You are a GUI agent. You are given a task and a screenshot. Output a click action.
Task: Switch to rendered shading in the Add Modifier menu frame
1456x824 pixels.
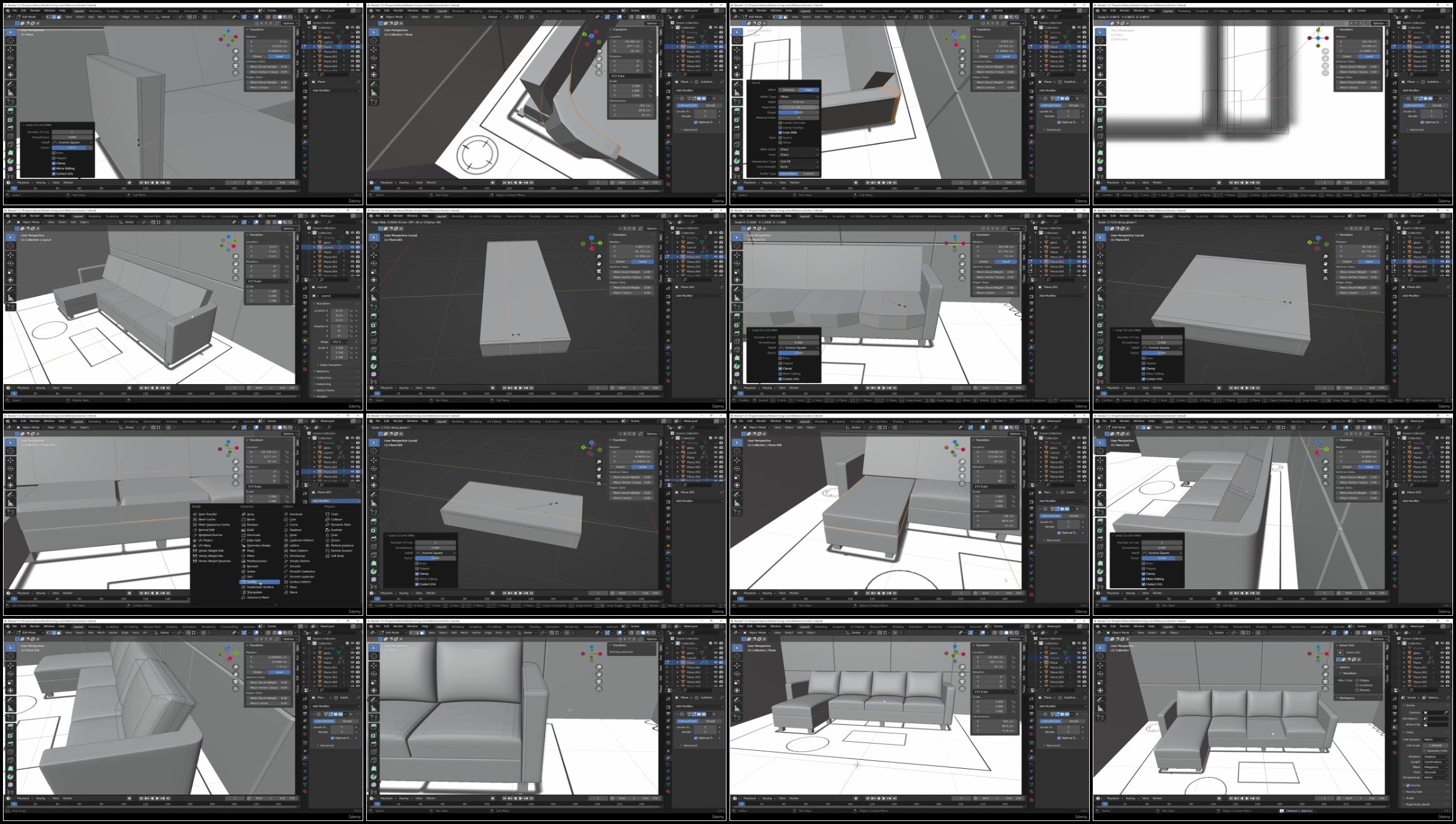tap(291, 427)
